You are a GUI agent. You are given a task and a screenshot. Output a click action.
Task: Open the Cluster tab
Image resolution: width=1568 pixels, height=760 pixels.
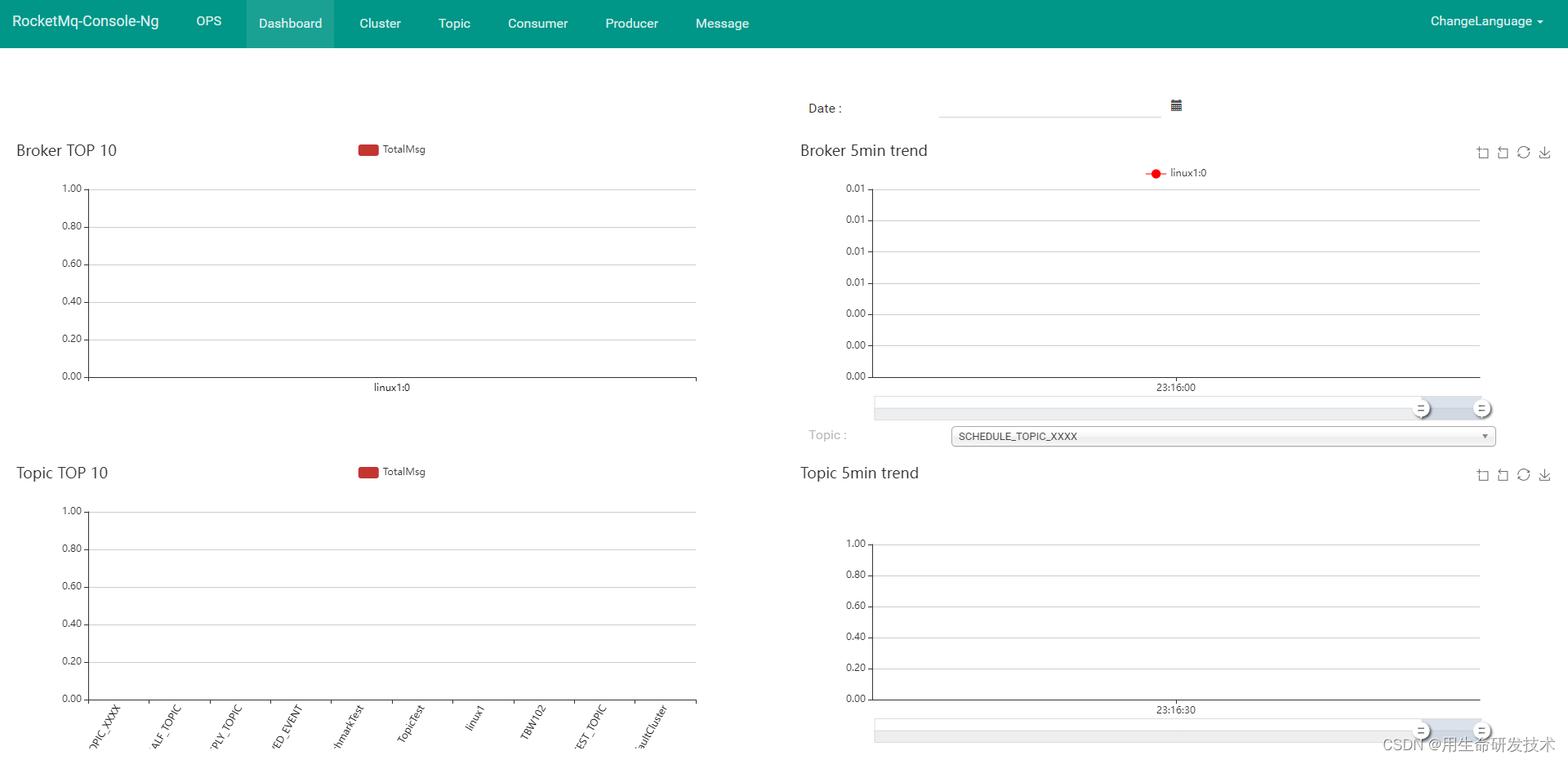(381, 24)
